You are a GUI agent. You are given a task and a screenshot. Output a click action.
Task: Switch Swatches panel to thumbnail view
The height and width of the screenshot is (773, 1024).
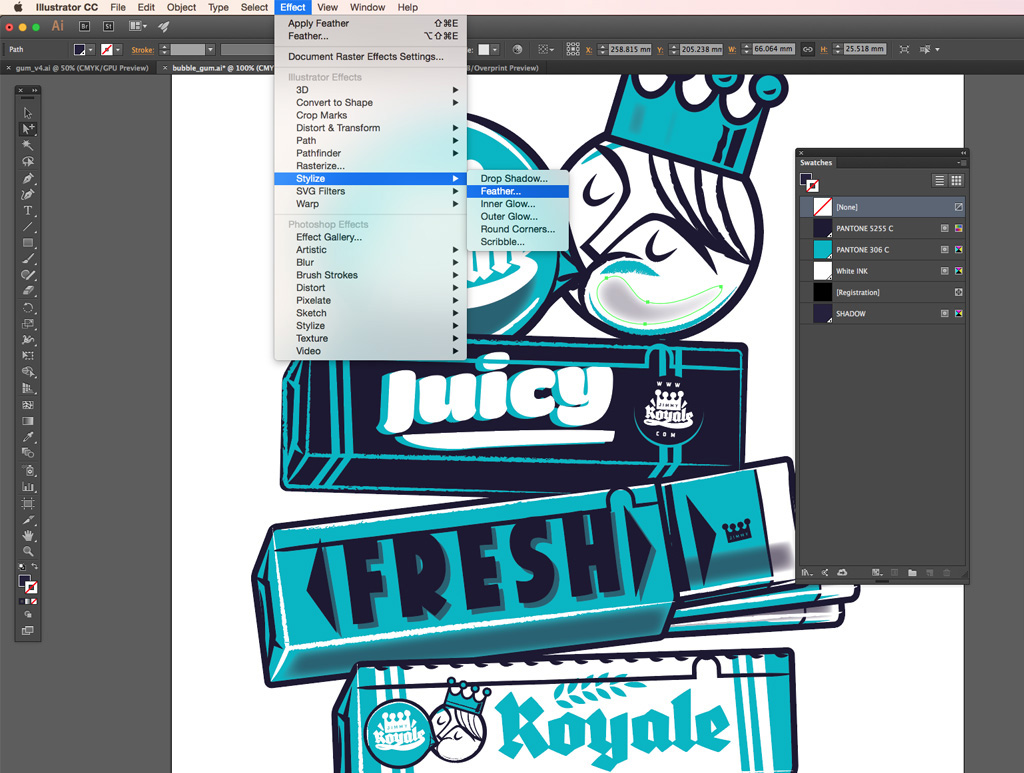coord(956,180)
